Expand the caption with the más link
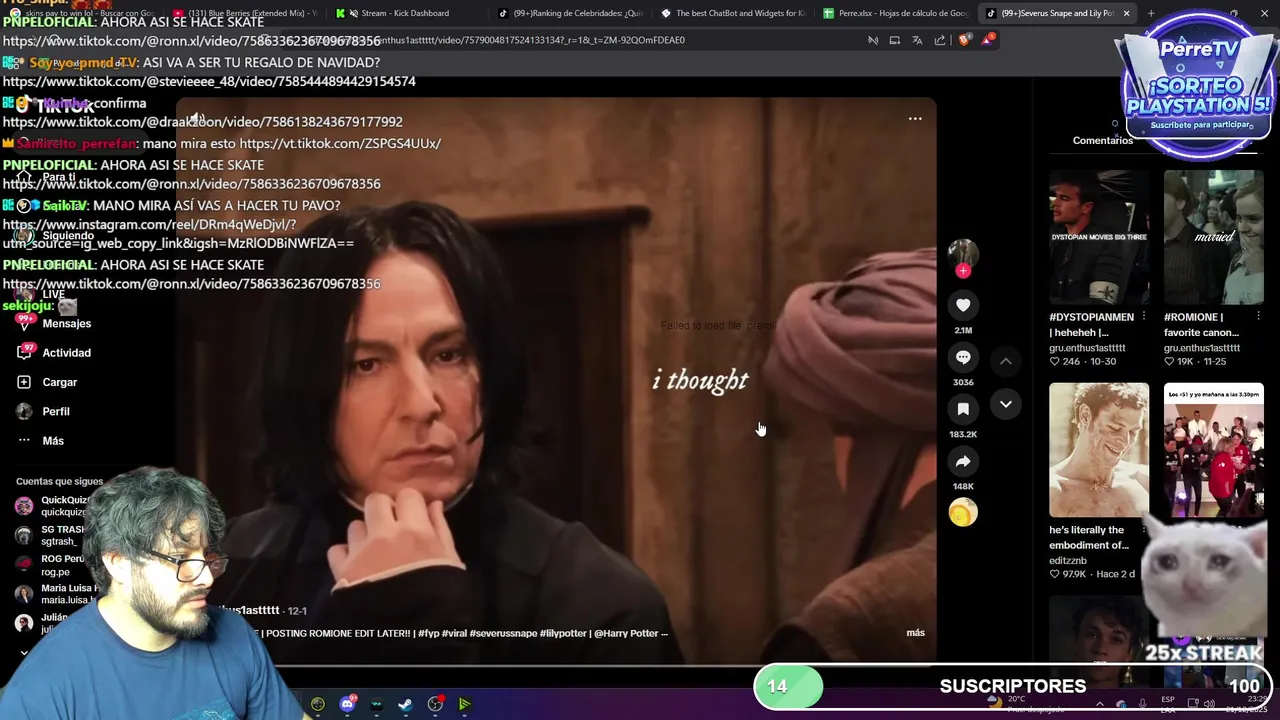1280x720 pixels. (x=915, y=633)
